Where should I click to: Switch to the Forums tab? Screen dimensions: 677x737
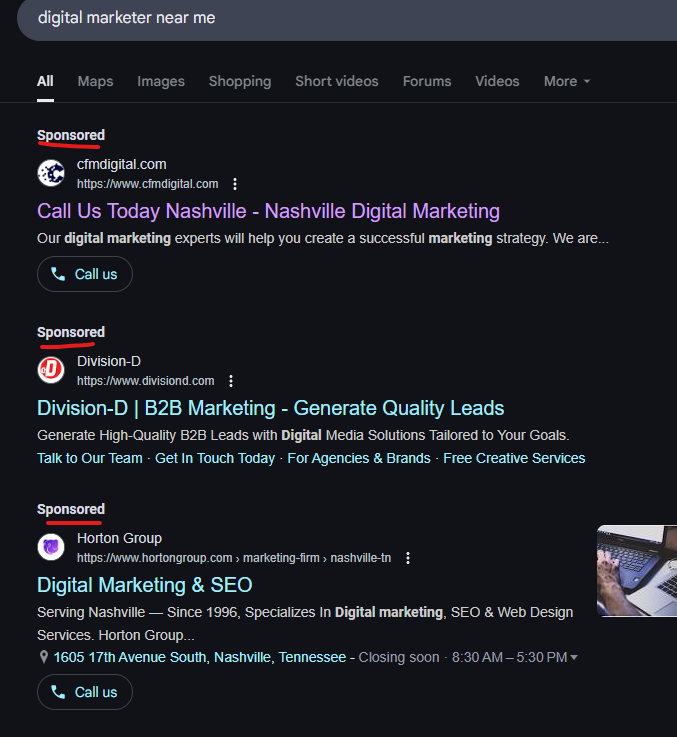(427, 81)
